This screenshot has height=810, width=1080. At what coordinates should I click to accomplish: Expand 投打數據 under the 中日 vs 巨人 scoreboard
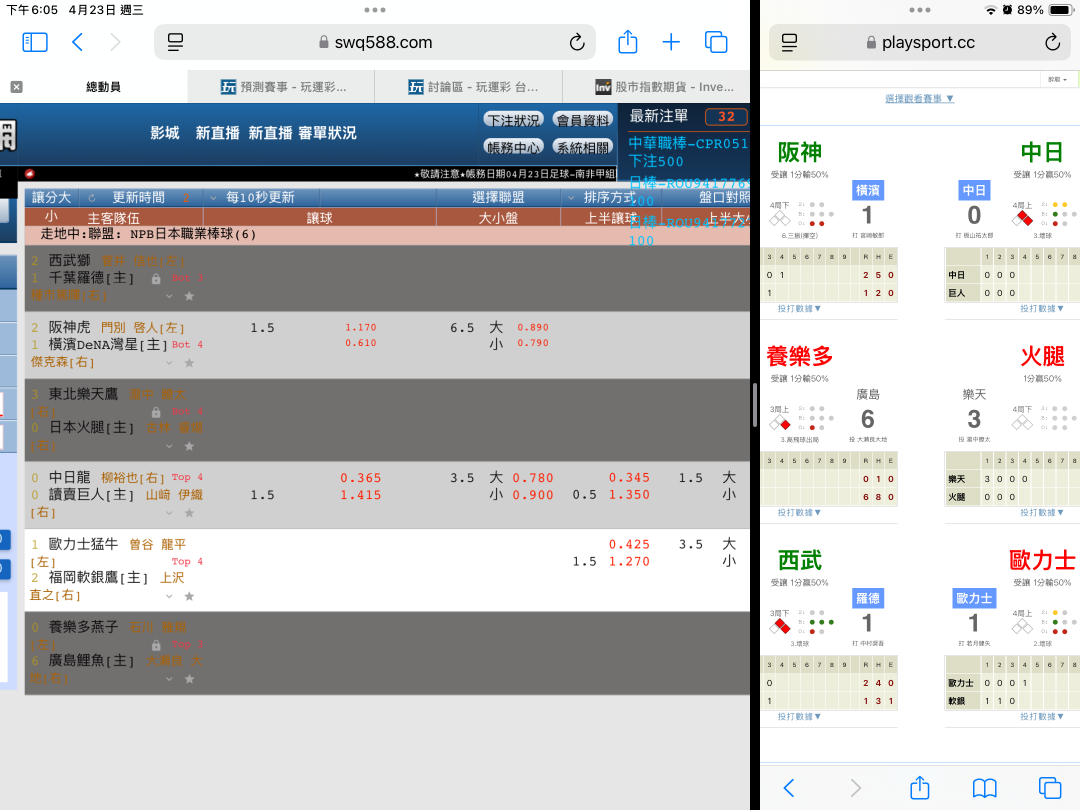click(1041, 309)
